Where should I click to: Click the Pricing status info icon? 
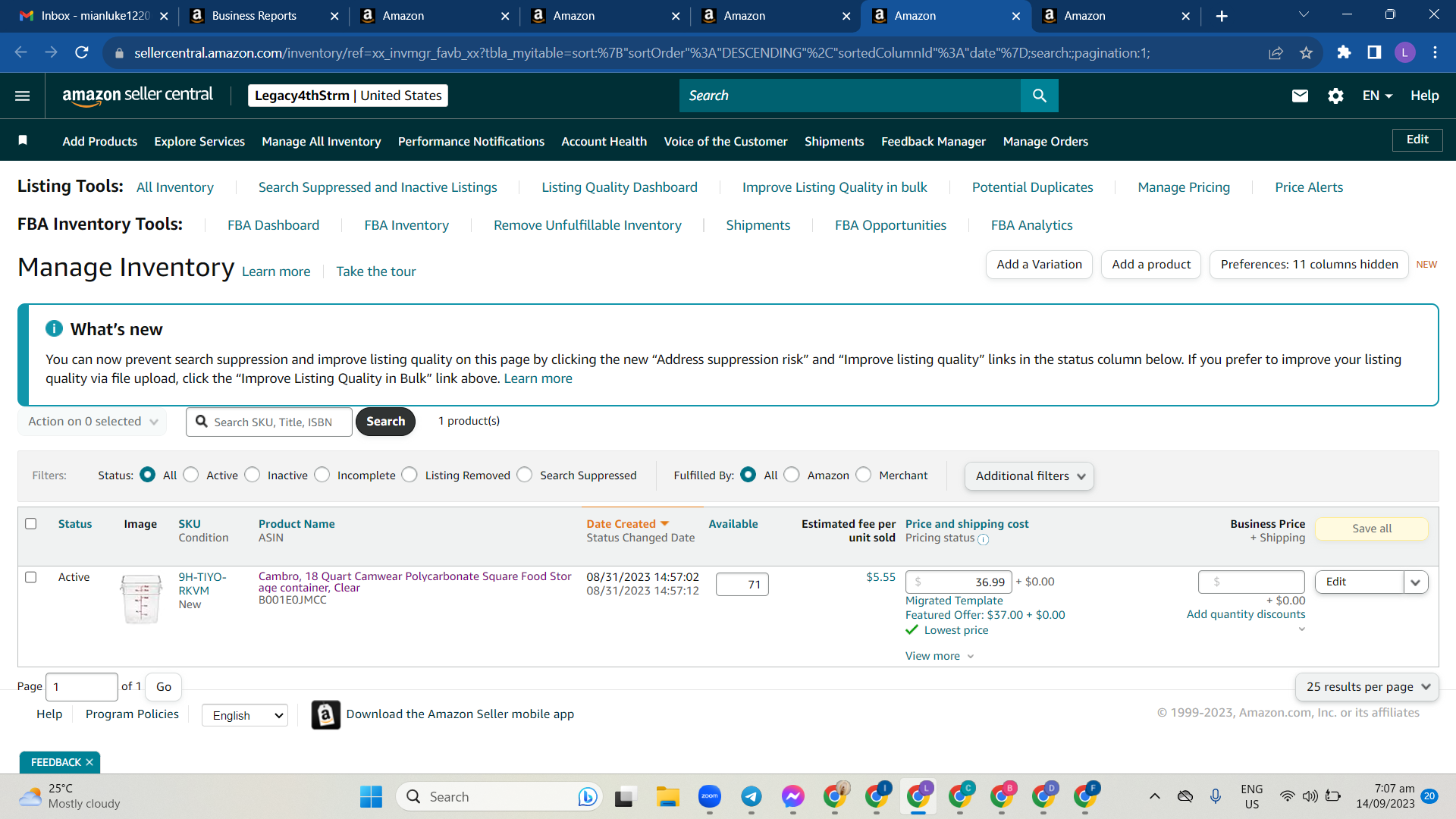coord(984,539)
